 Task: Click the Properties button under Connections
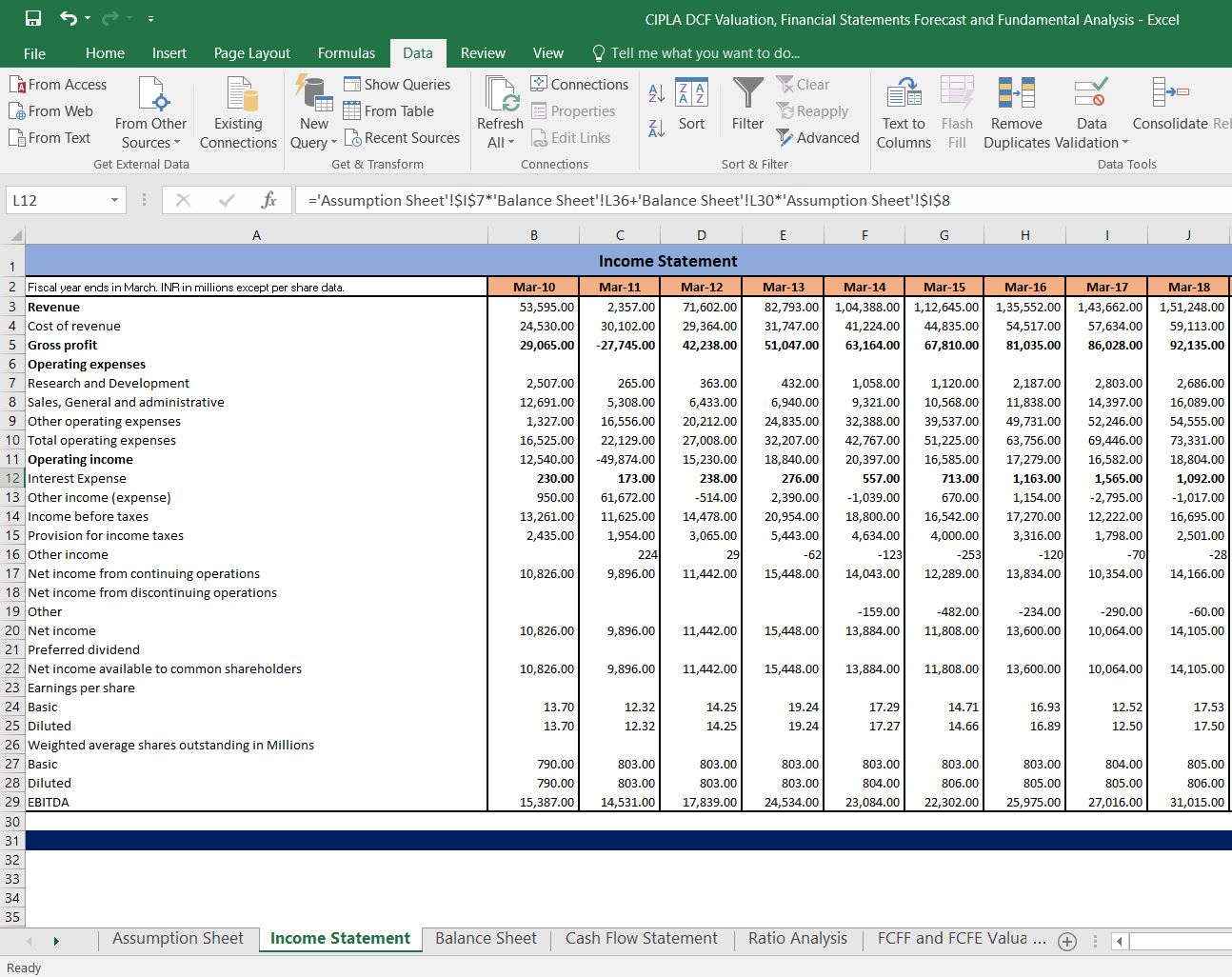(572, 111)
